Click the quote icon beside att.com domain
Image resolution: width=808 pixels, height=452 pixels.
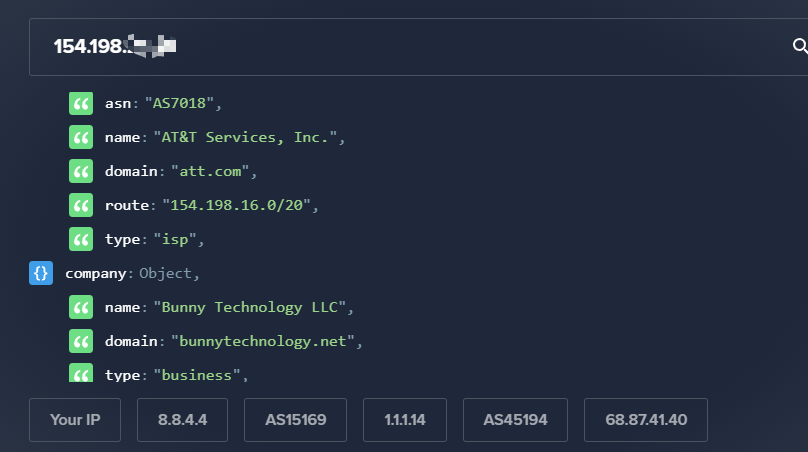81,171
